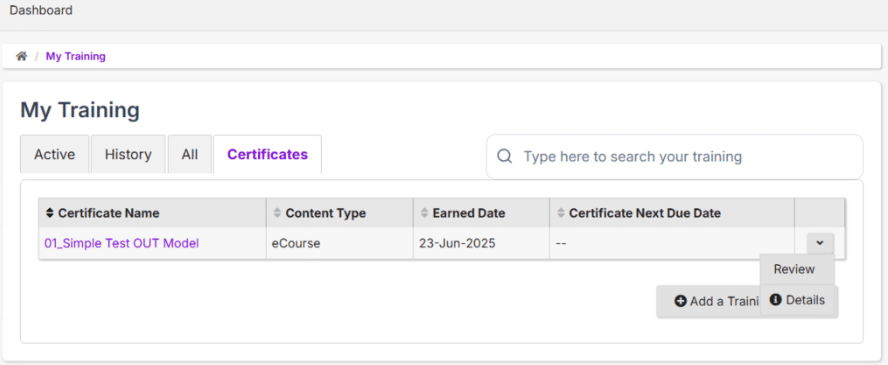888x365 pixels.
Task: Switch to the History tab
Action: 128,154
